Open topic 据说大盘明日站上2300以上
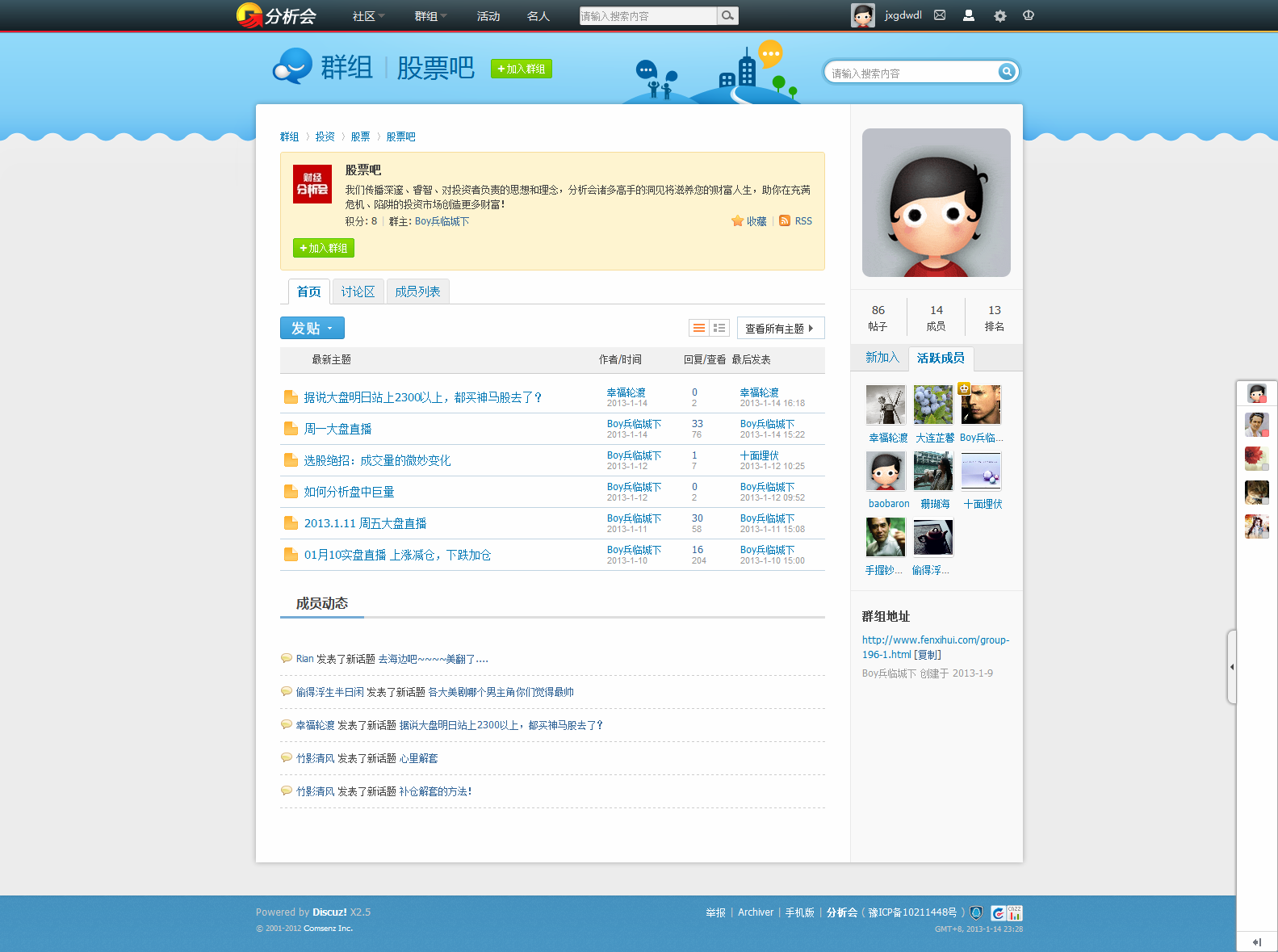The width and height of the screenshot is (1278, 952). click(x=423, y=397)
